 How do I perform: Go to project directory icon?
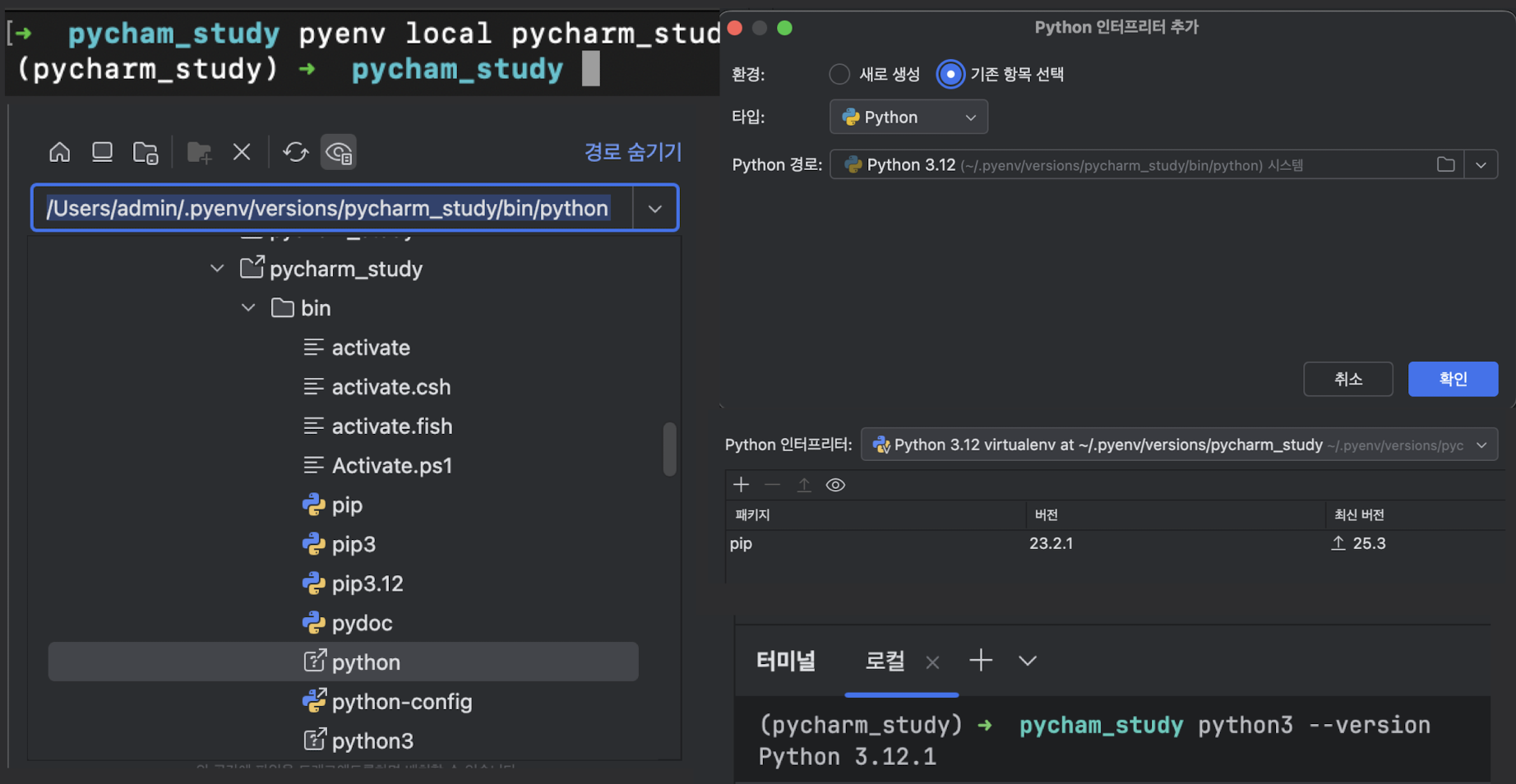click(x=146, y=152)
